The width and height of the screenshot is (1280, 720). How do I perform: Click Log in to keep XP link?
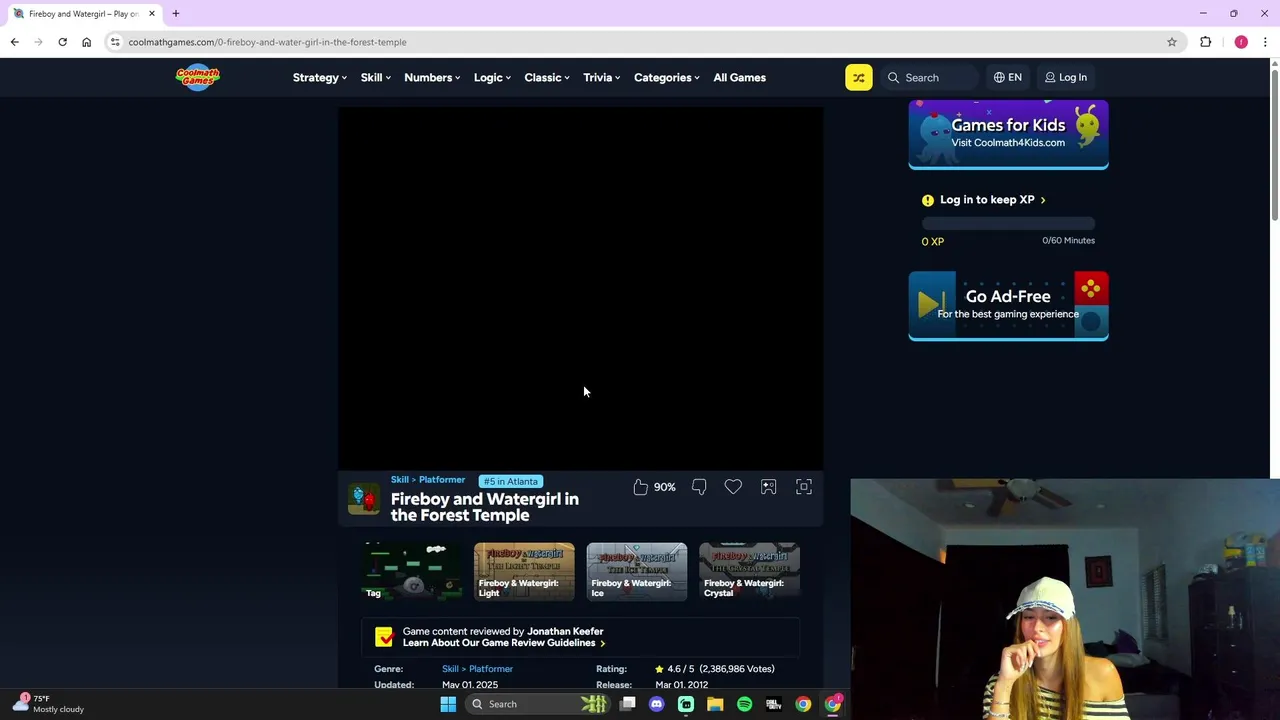coord(992,200)
